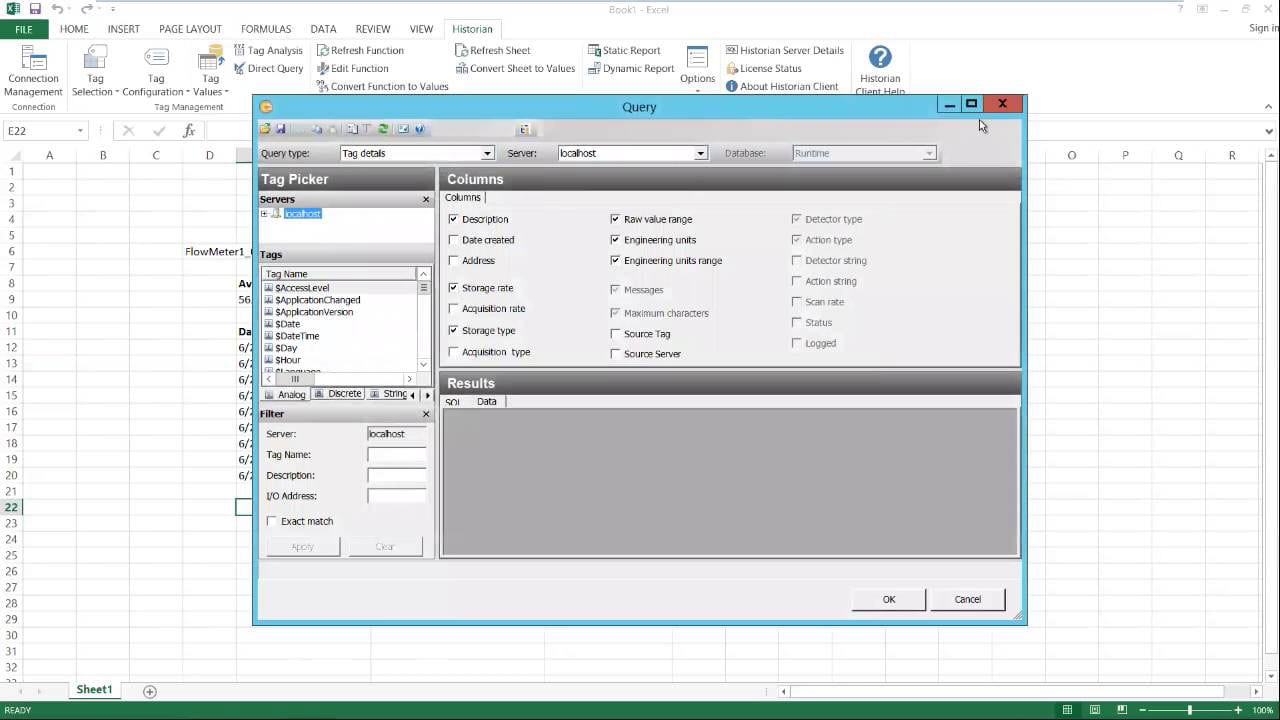Screen dimensions: 1280x720
Task: Add a new sheet with the plus button
Action: 150,691
